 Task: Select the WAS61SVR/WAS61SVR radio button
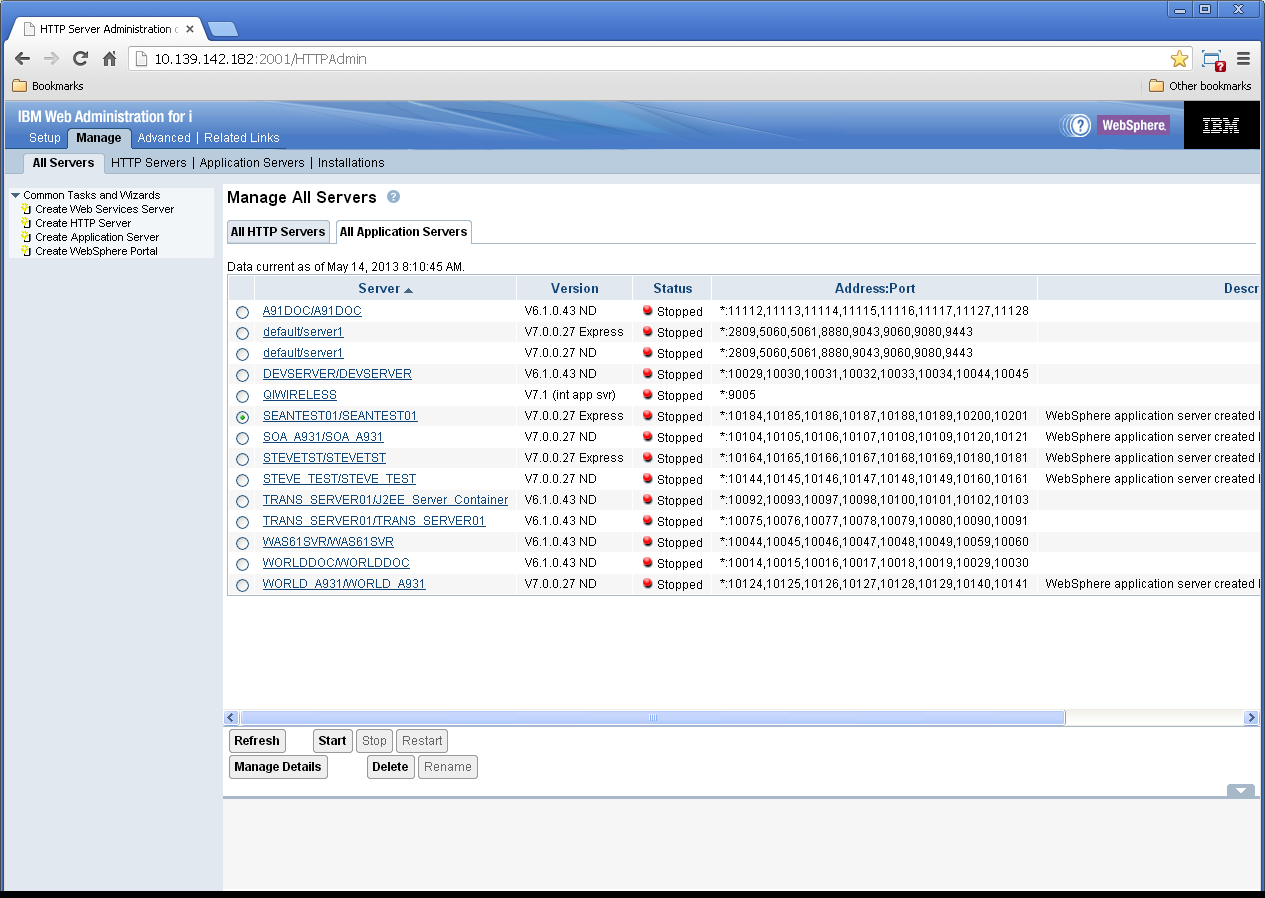point(242,543)
